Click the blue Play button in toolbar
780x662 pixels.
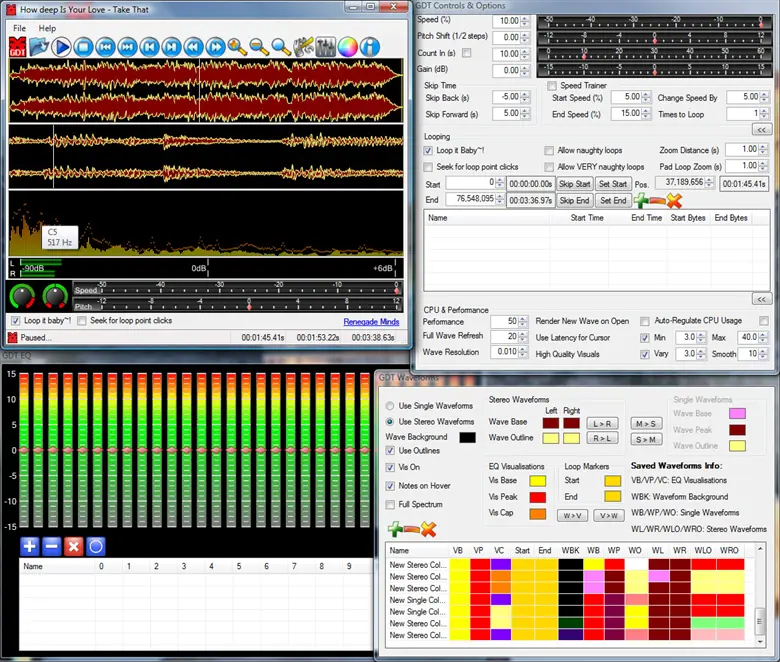[x=62, y=46]
